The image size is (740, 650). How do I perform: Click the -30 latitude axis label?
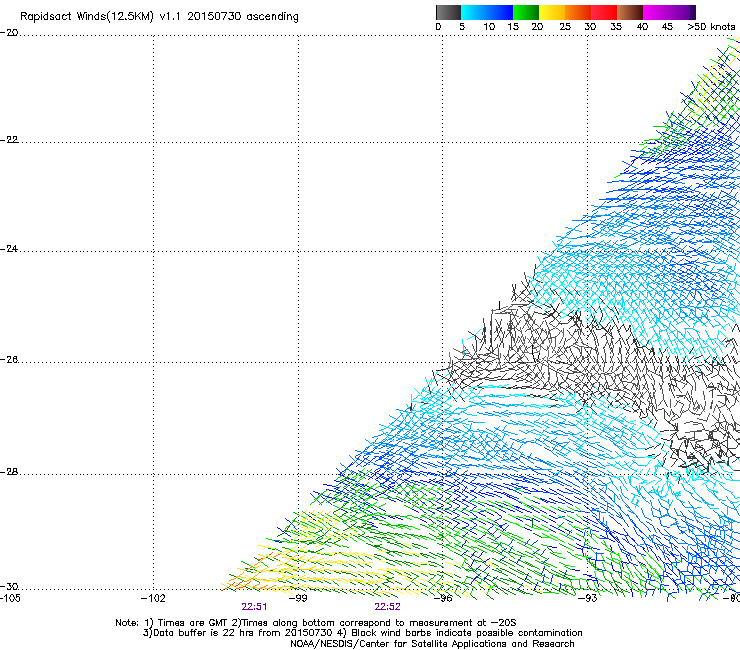coord(9,586)
